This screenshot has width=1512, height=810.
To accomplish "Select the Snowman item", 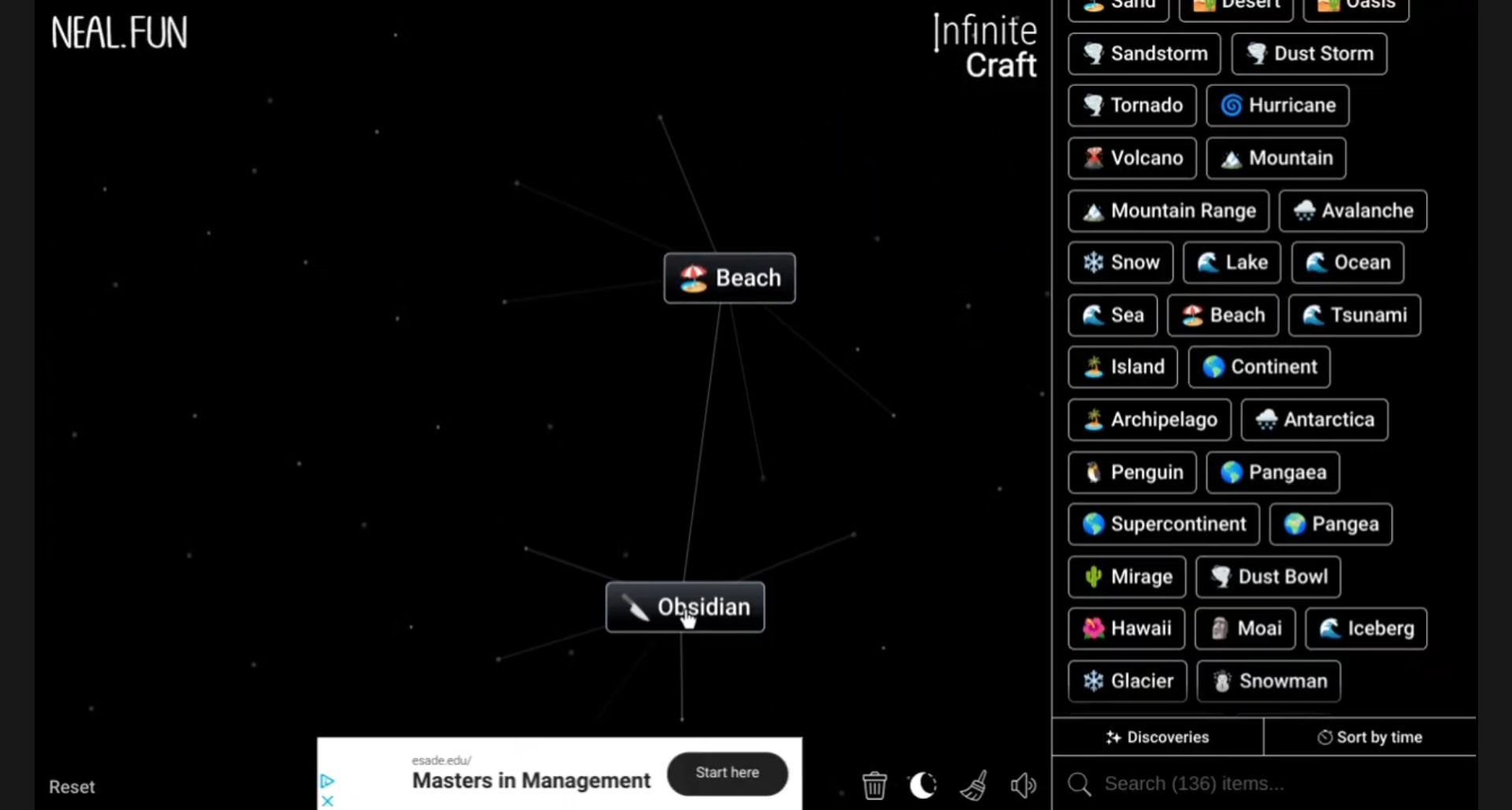I will 1269,682.
